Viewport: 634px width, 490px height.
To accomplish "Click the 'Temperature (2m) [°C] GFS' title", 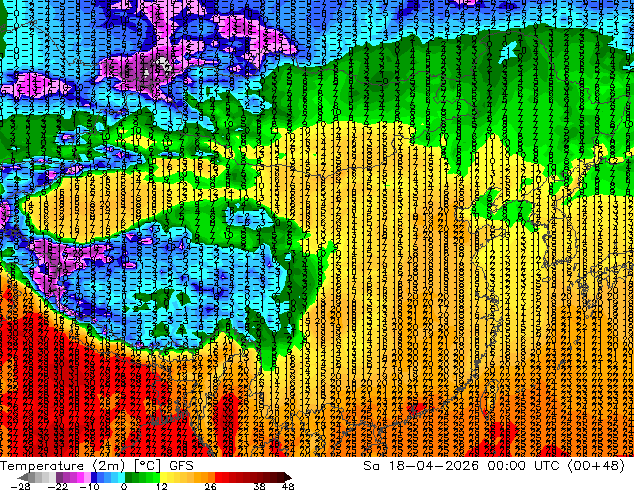I will (x=97, y=466).
